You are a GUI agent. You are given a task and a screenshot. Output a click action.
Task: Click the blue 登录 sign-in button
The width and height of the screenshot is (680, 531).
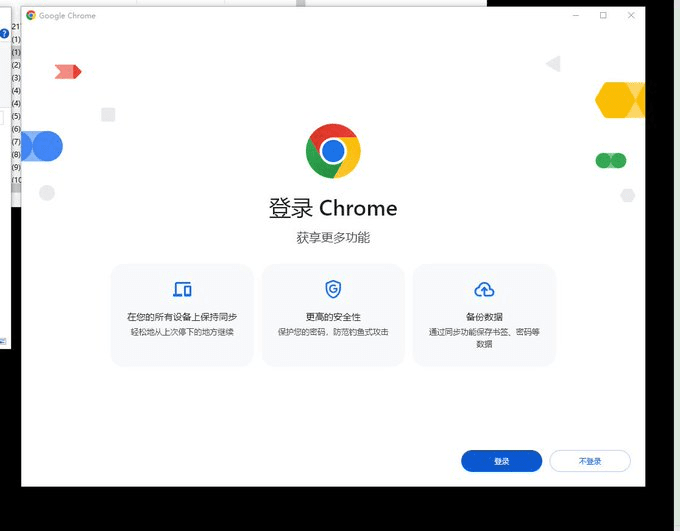tap(501, 461)
